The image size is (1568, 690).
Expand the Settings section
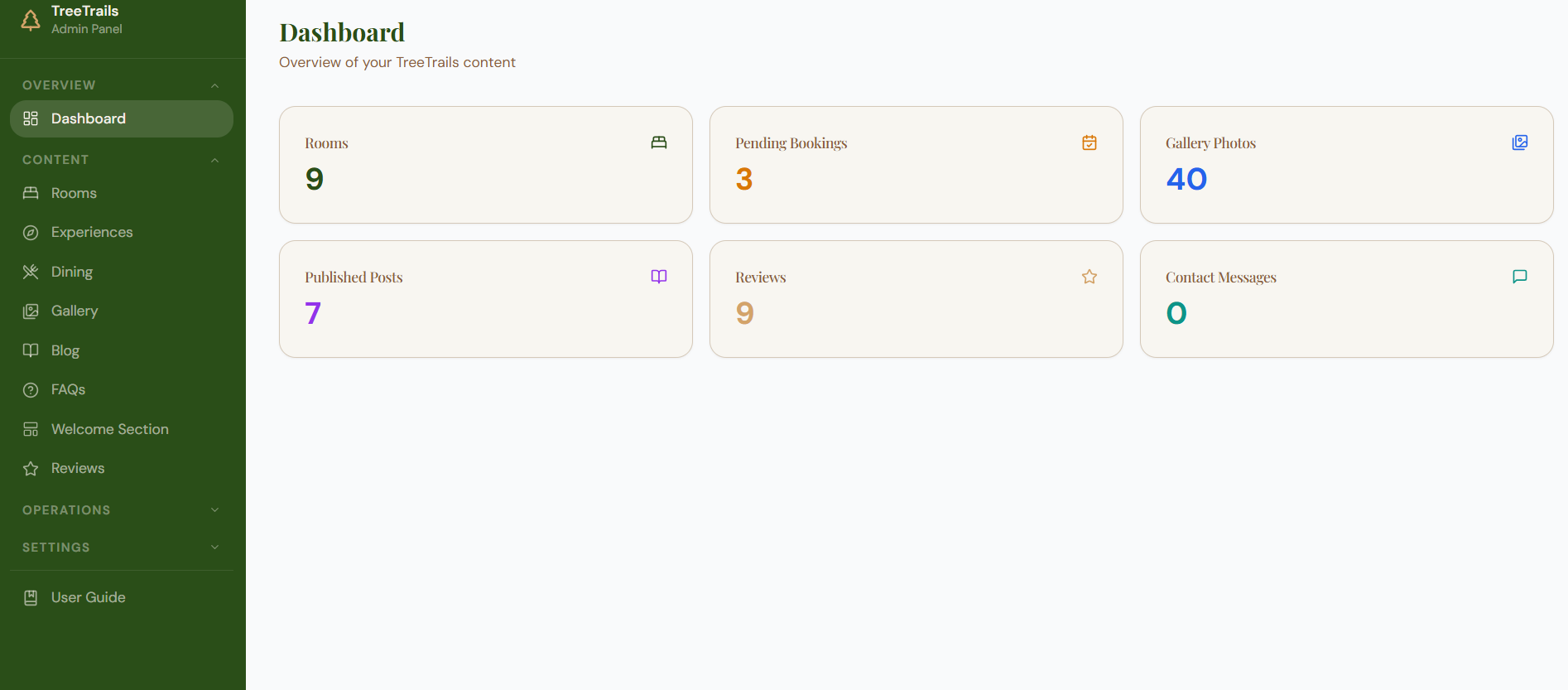point(122,548)
